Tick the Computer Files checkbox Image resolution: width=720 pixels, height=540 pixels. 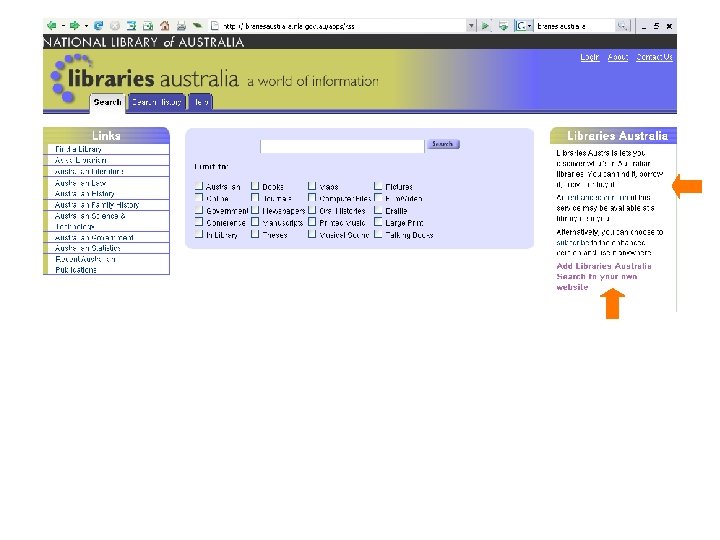312,197
